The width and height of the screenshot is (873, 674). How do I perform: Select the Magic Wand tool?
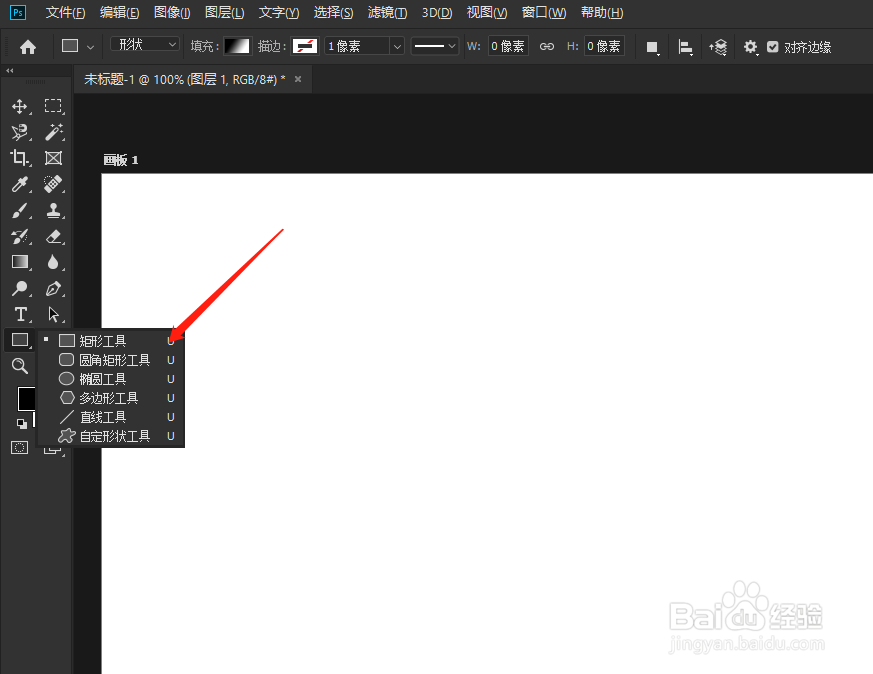(53, 132)
